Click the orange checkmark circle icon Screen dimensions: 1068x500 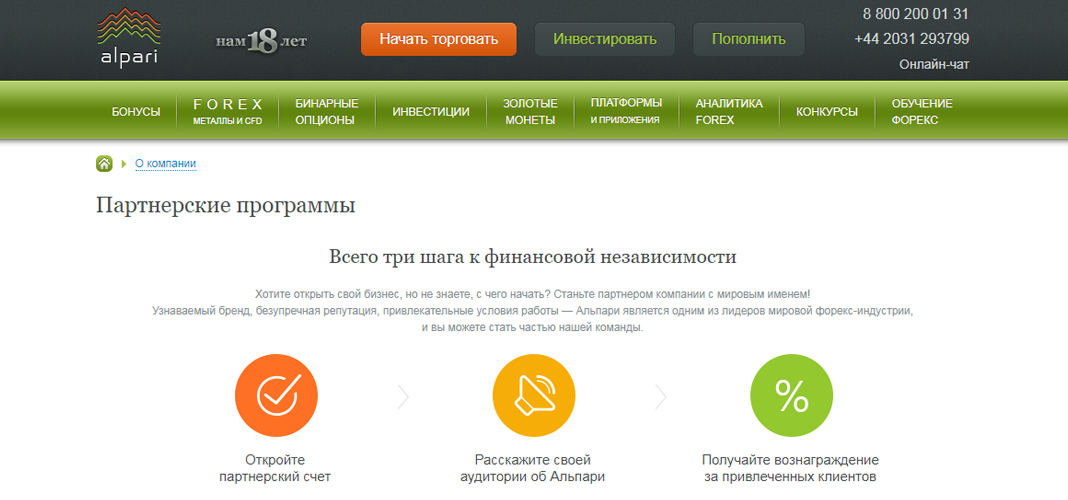click(x=277, y=395)
